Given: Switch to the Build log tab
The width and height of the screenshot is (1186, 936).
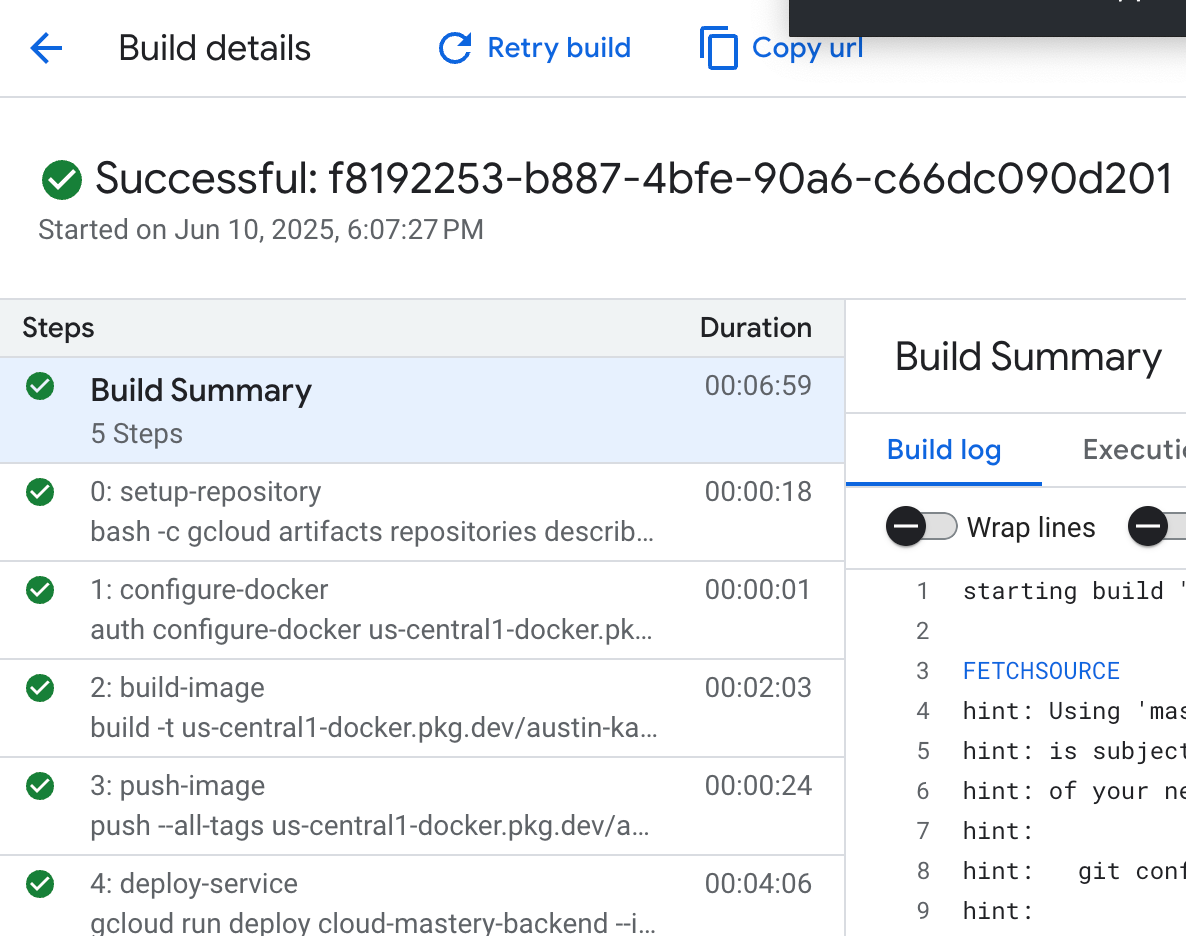Looking at the screenshot, I should pos(943,450).
